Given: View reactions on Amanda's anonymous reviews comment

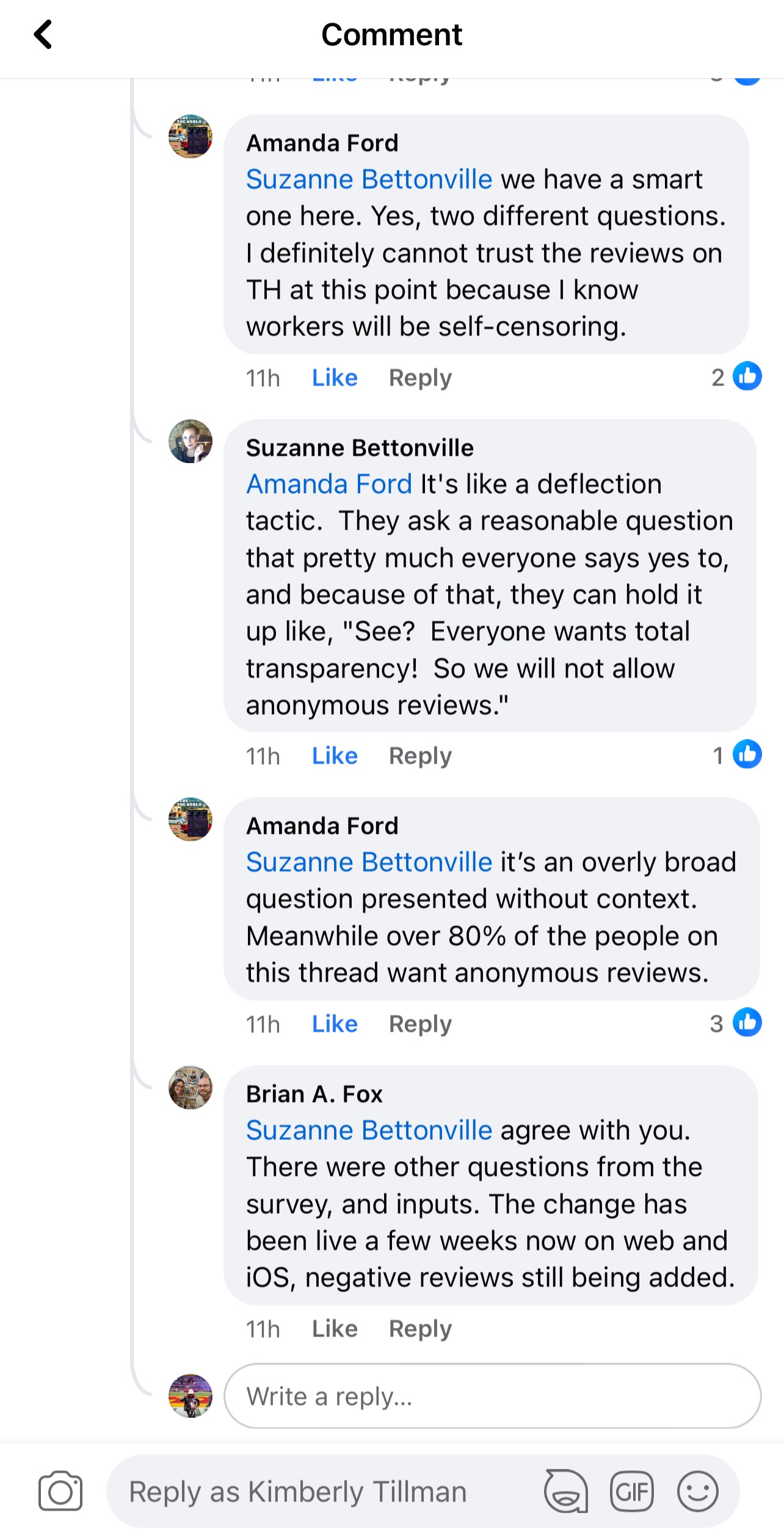Looking at the screenshot, I should [736, 1023].
